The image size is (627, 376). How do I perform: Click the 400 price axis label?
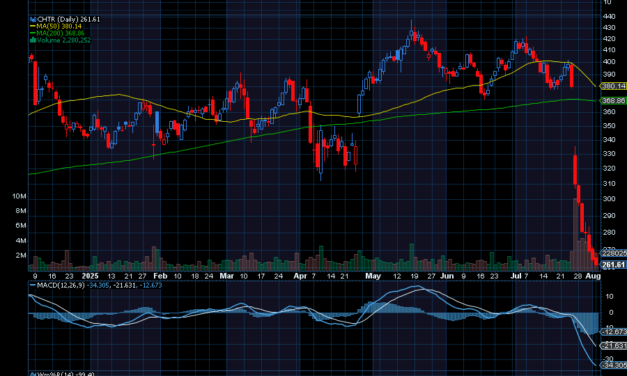609,62
